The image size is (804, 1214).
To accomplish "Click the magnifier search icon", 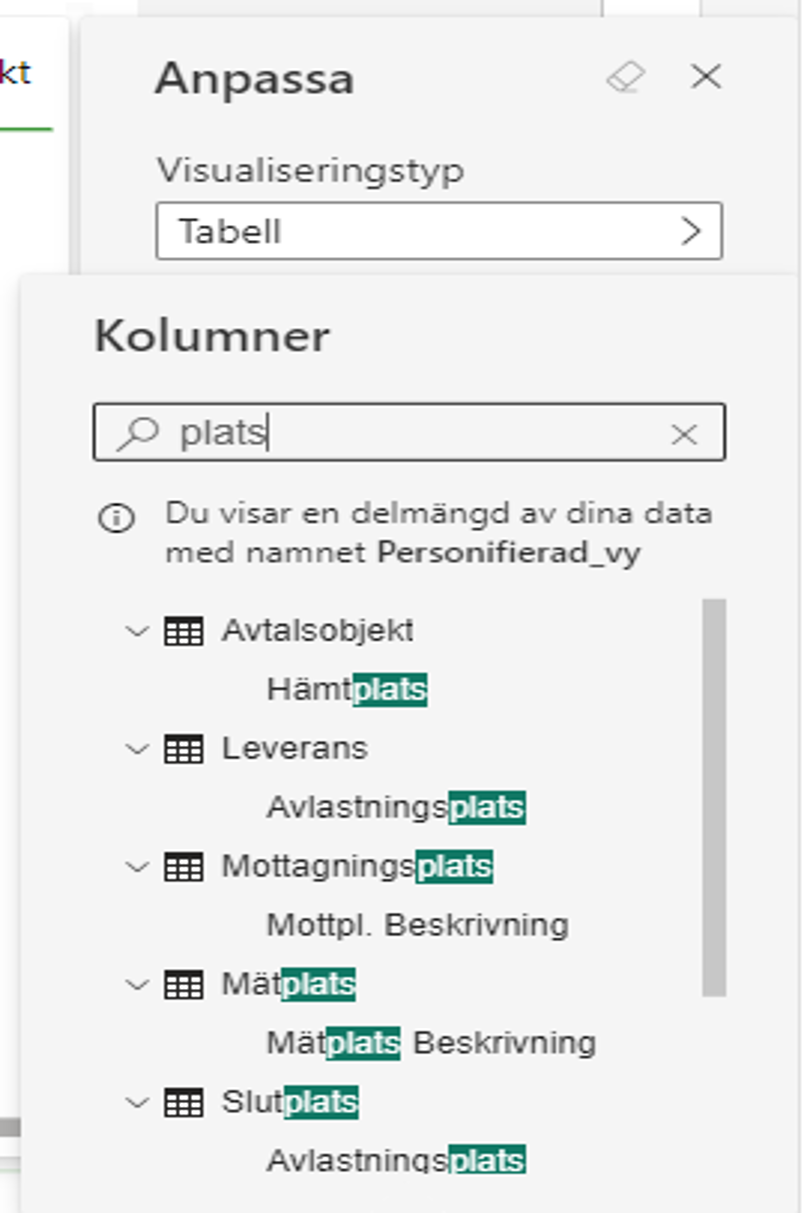I will point(138,433).
